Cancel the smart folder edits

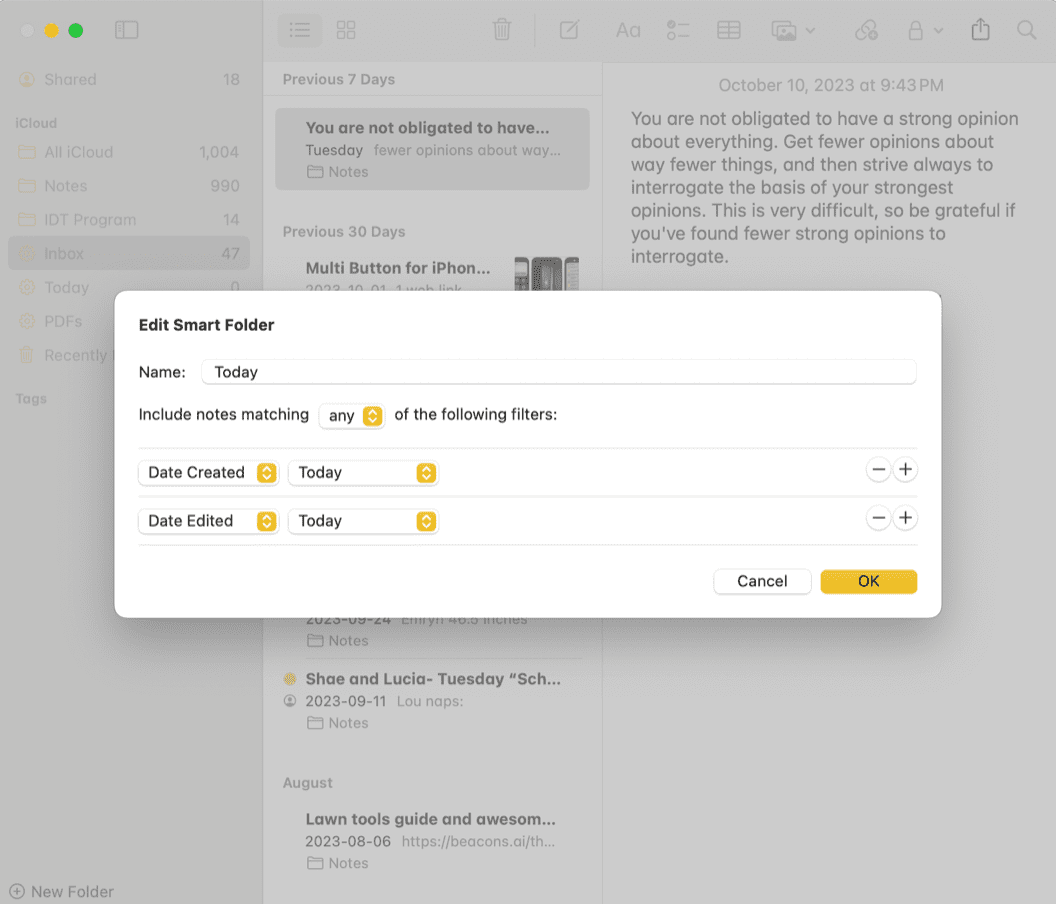click(762, 581)
